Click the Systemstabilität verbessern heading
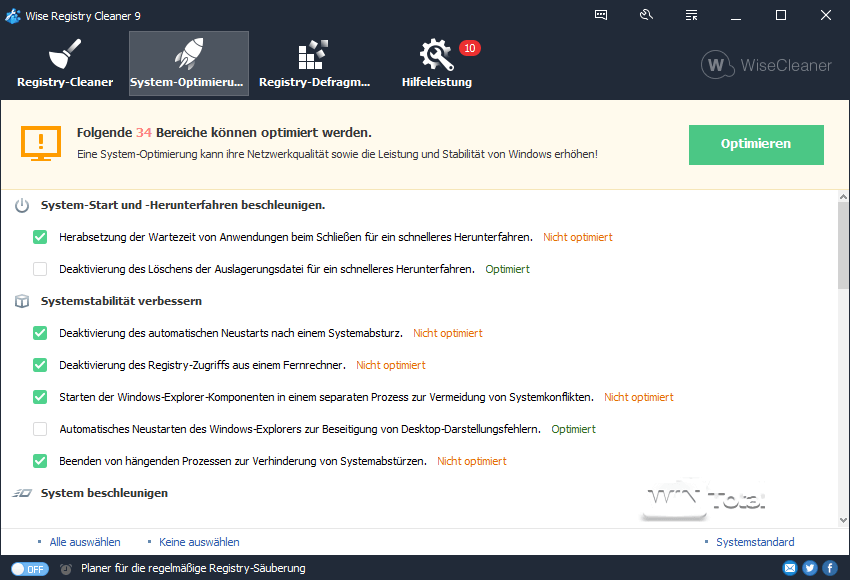 (121, 301)
